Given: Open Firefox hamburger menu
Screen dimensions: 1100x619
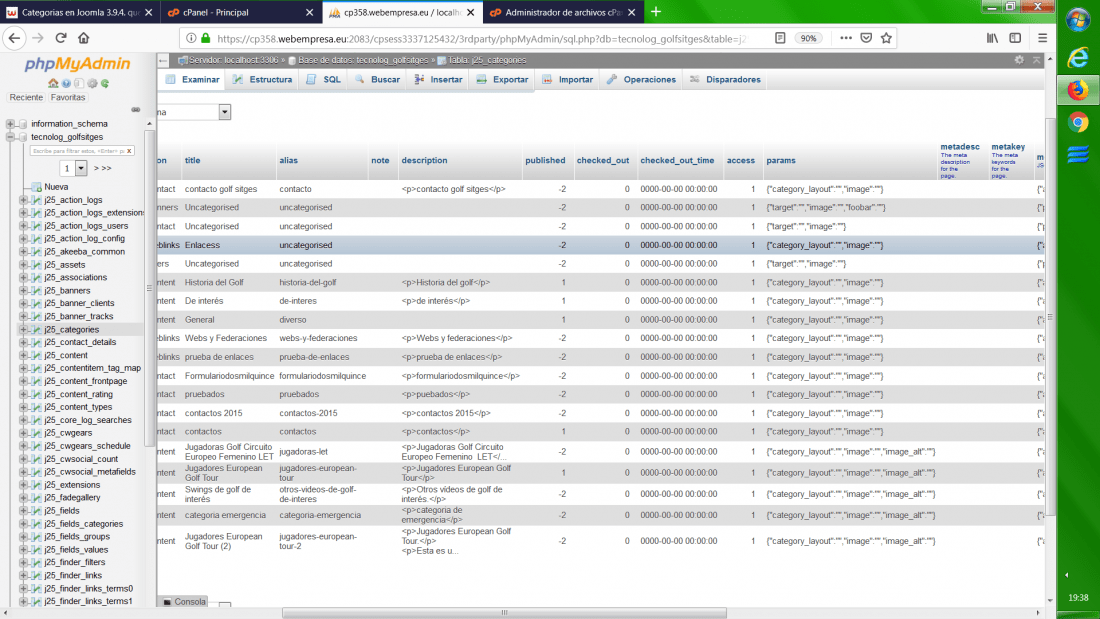Looking at the screenshot, I should tap(1042, 38).
